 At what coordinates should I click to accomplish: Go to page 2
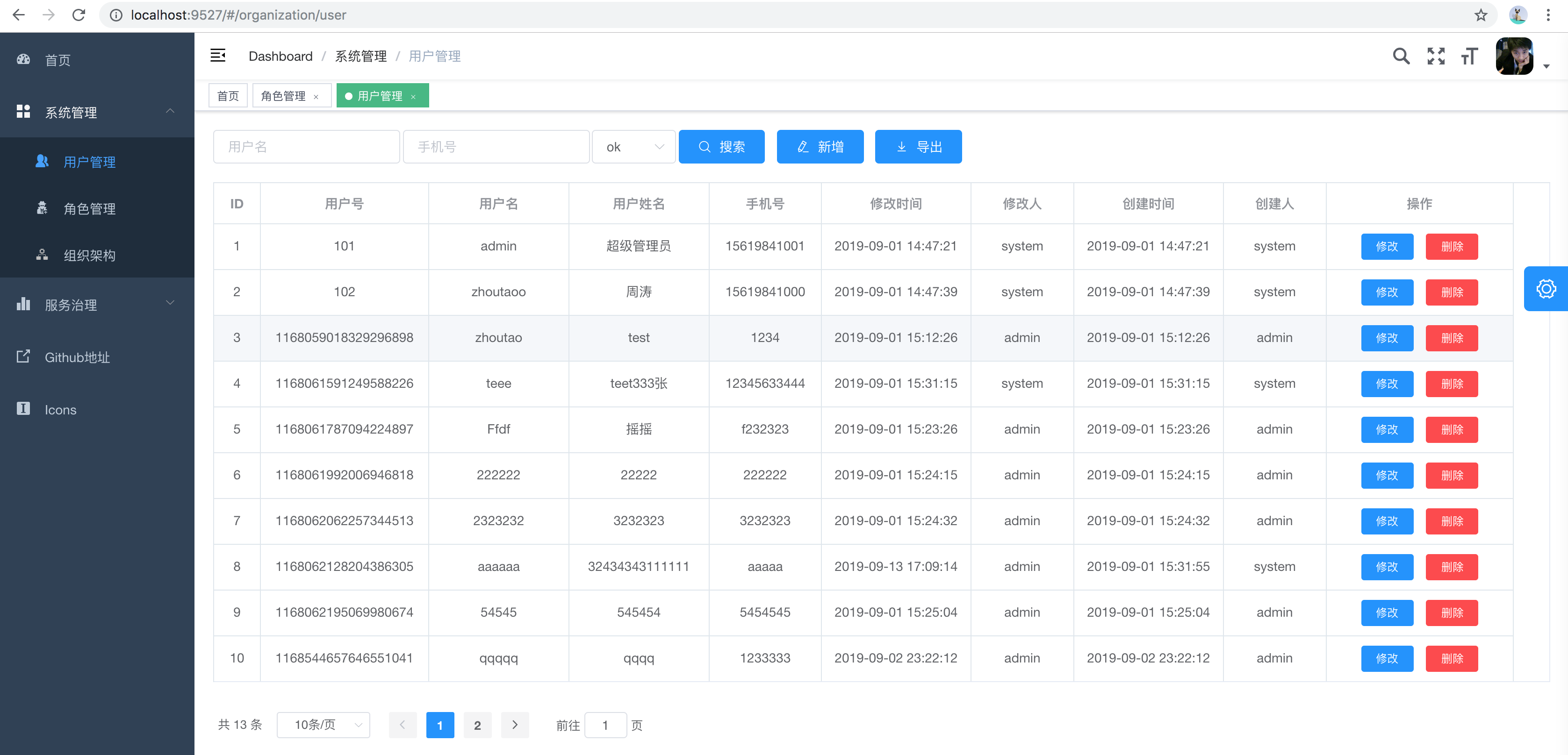[477, 725]
